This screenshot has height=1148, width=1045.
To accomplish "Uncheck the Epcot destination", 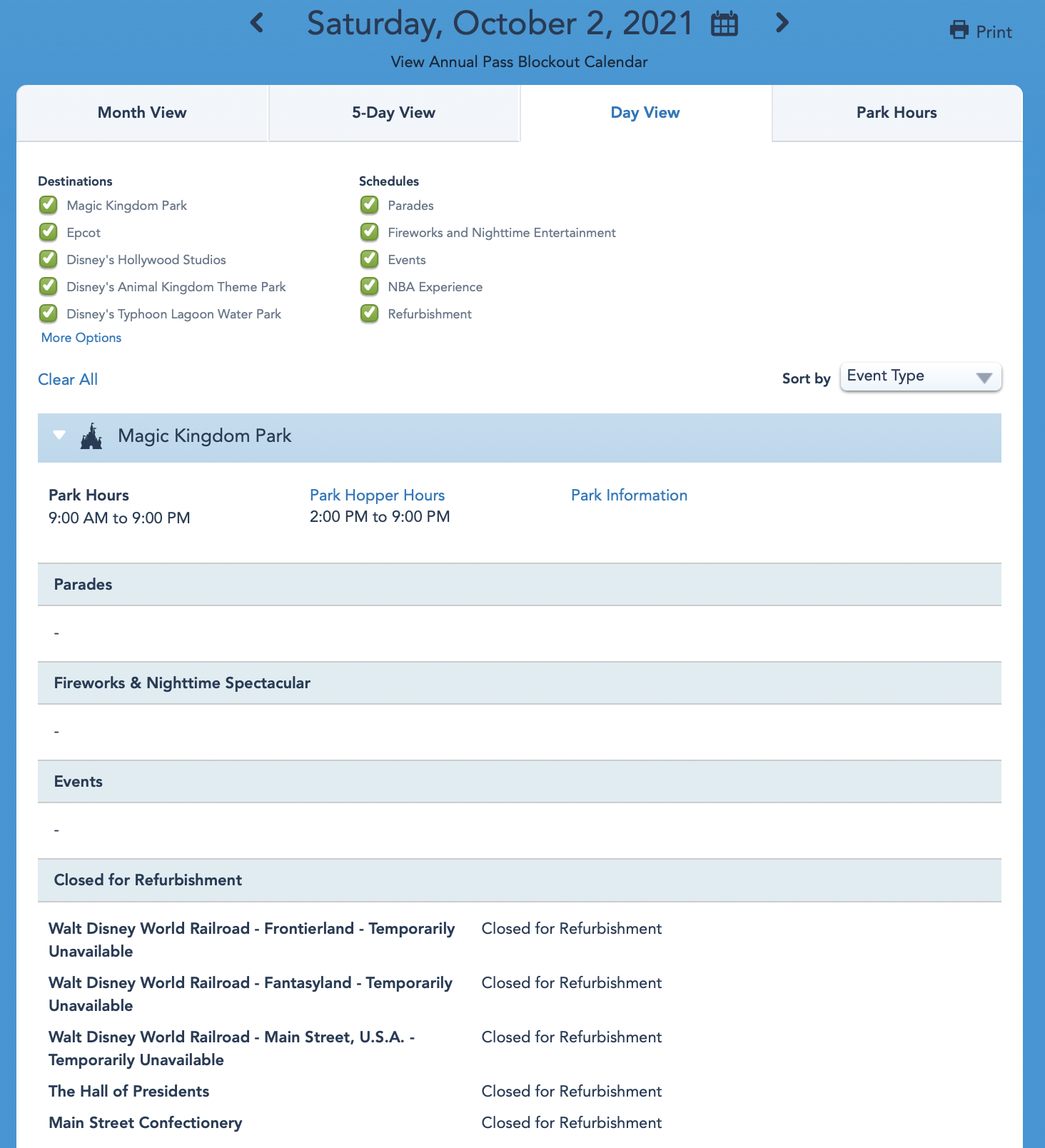I will (x=49, y=233).
